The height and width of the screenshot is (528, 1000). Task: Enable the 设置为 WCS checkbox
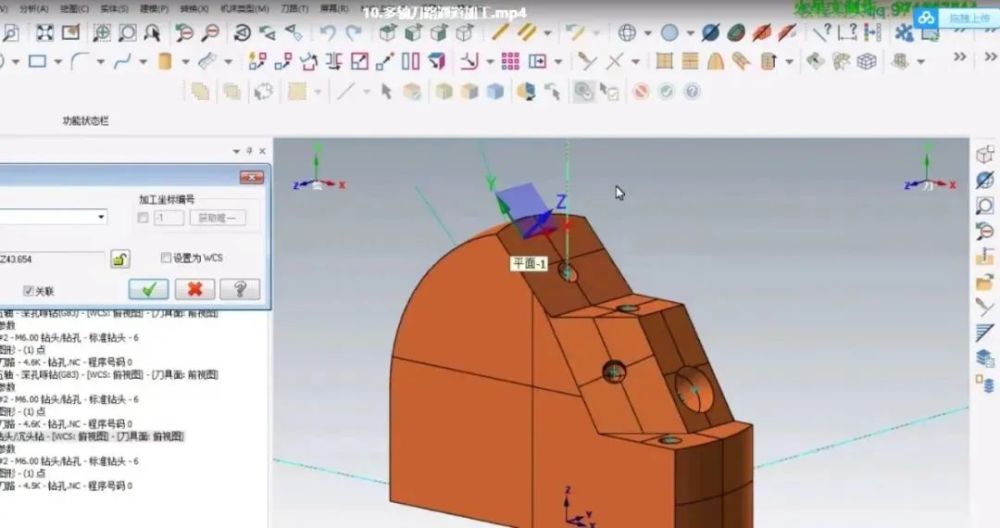[x=166, y=258]
